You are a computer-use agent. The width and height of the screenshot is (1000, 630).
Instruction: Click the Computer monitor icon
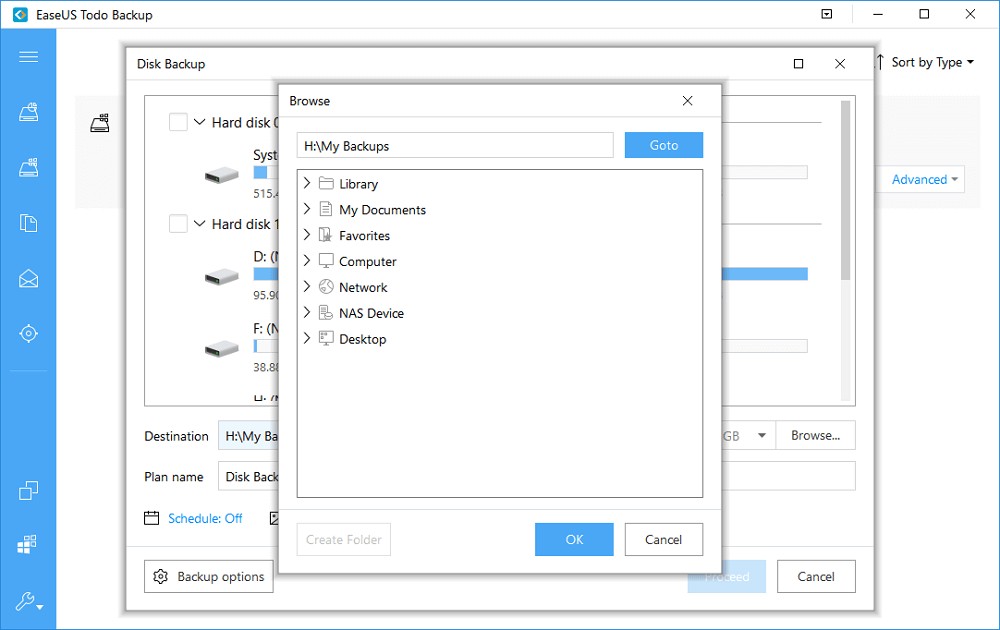[326, 261]
